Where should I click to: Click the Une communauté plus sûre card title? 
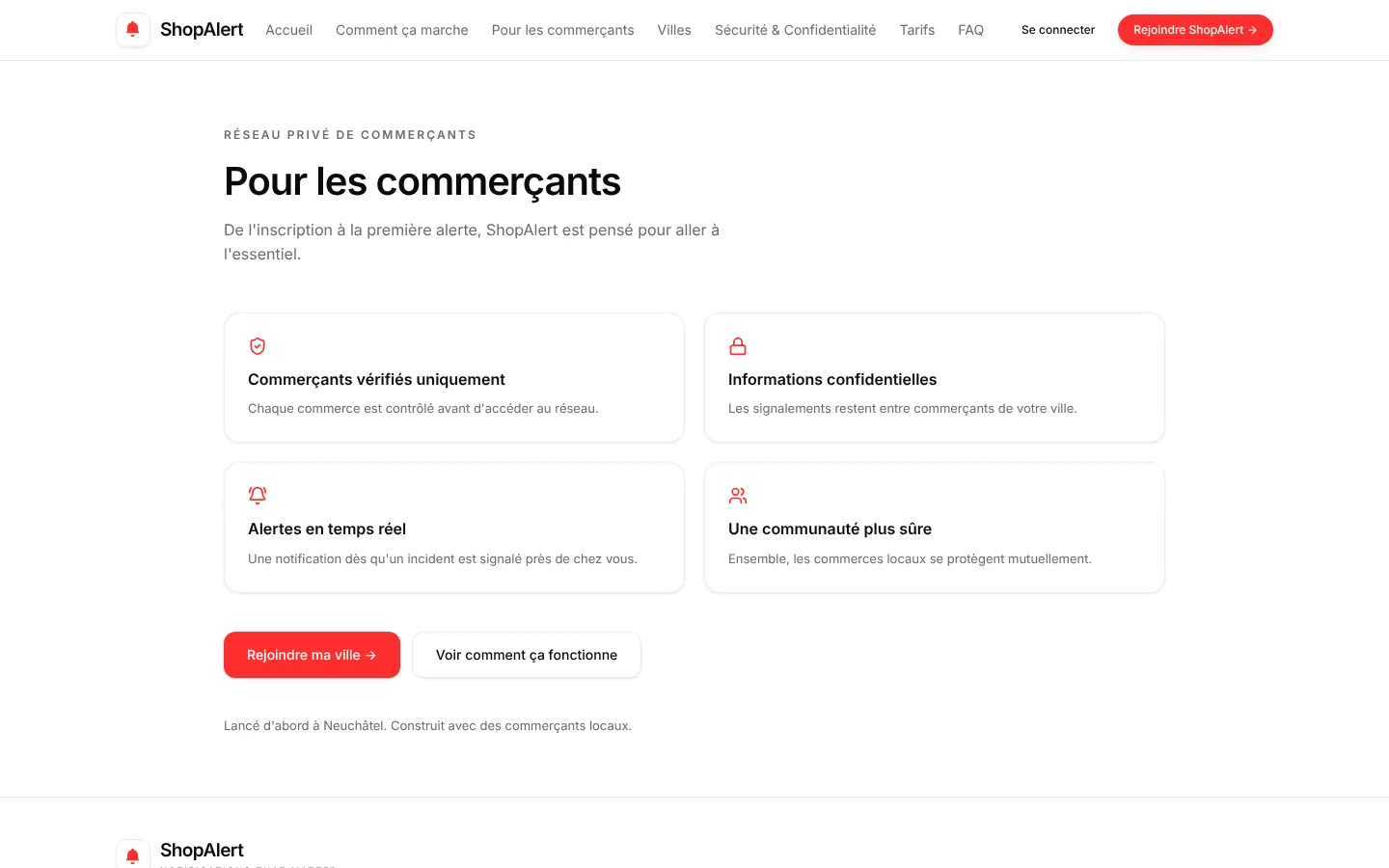click(x=830, y=529)
